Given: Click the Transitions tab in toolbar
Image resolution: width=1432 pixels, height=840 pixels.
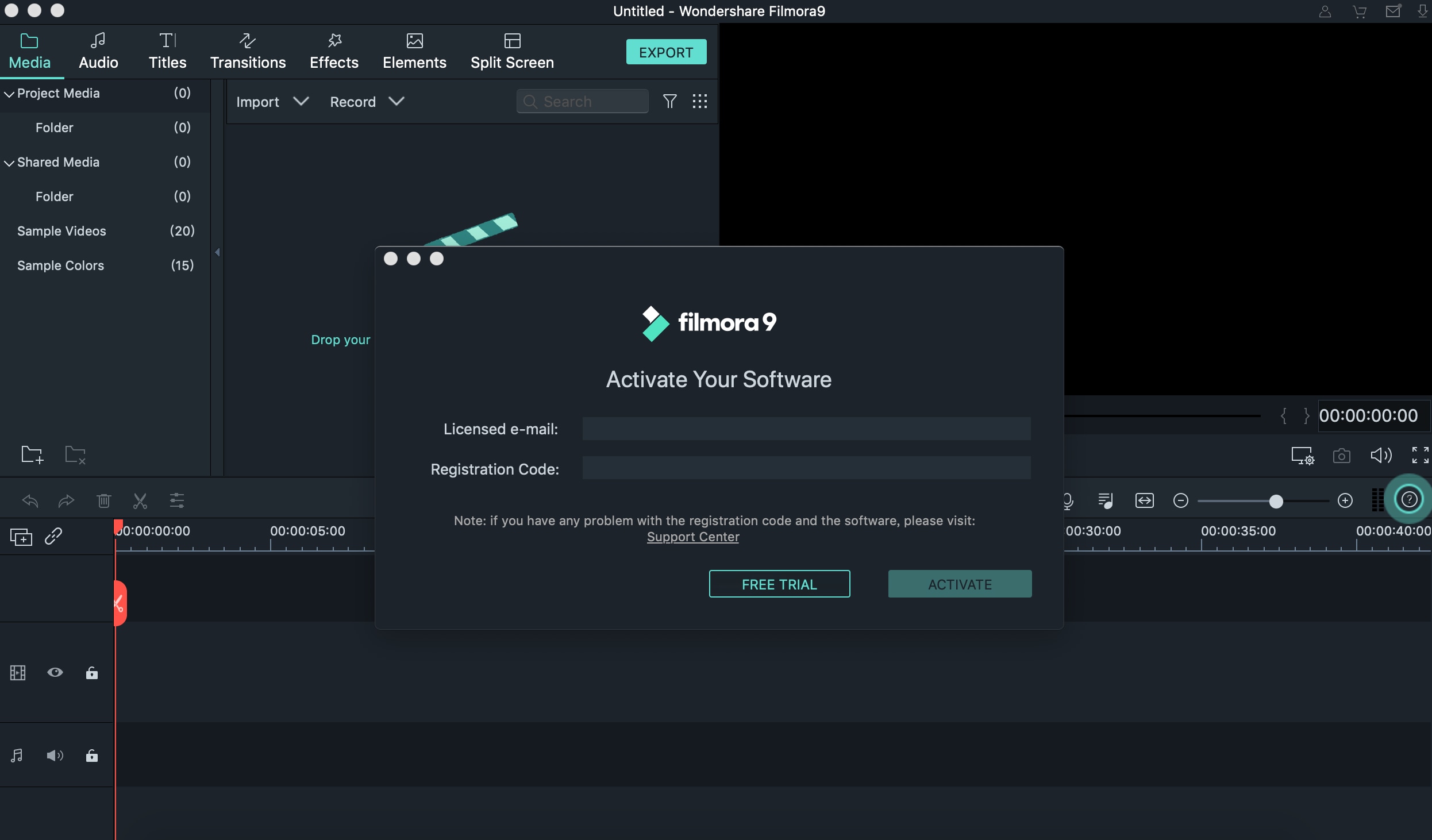Looking at the screenshot, I should [x=248, y=50].
